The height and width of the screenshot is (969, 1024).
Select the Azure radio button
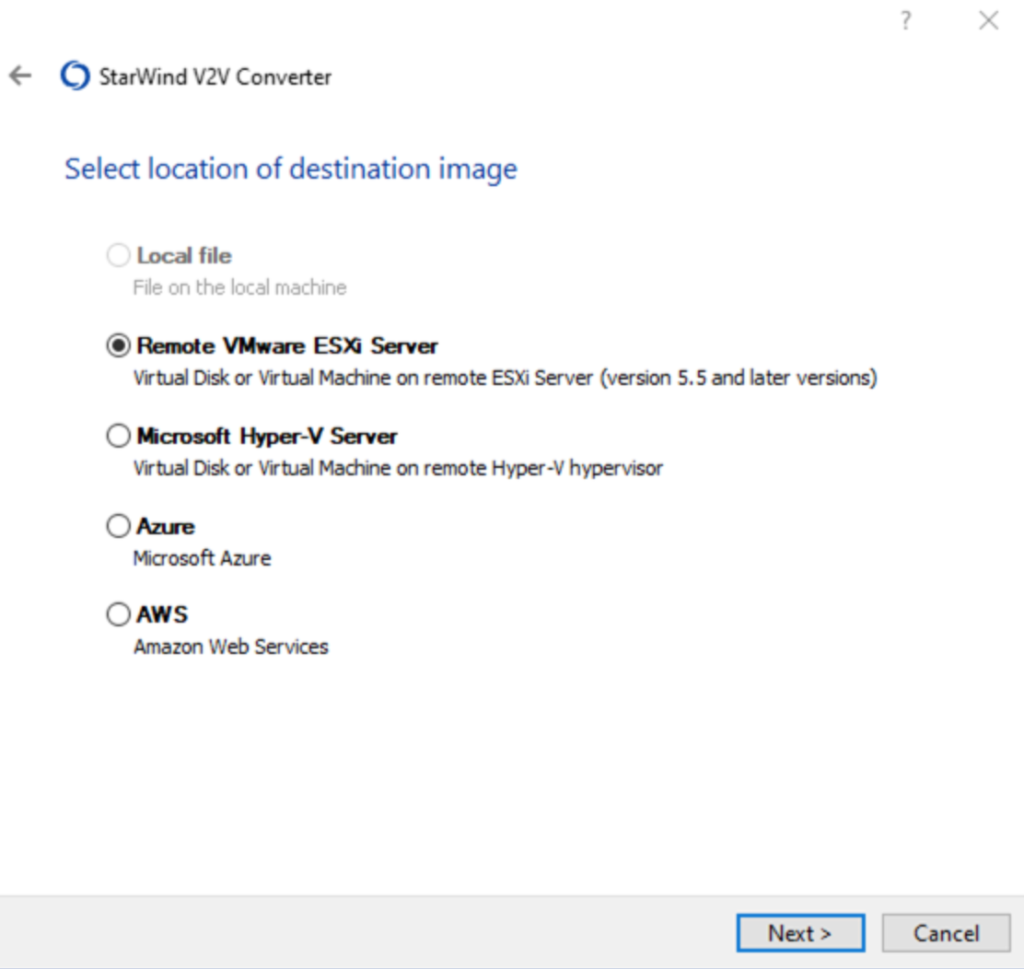[x=118, y=526]
